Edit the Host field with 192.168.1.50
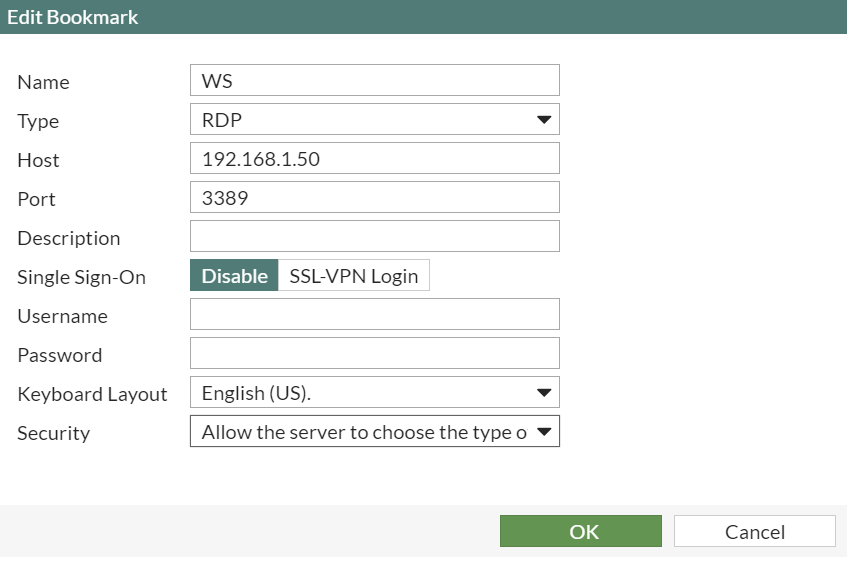This screenshot has width=847, height=562. tap(374, 158)
